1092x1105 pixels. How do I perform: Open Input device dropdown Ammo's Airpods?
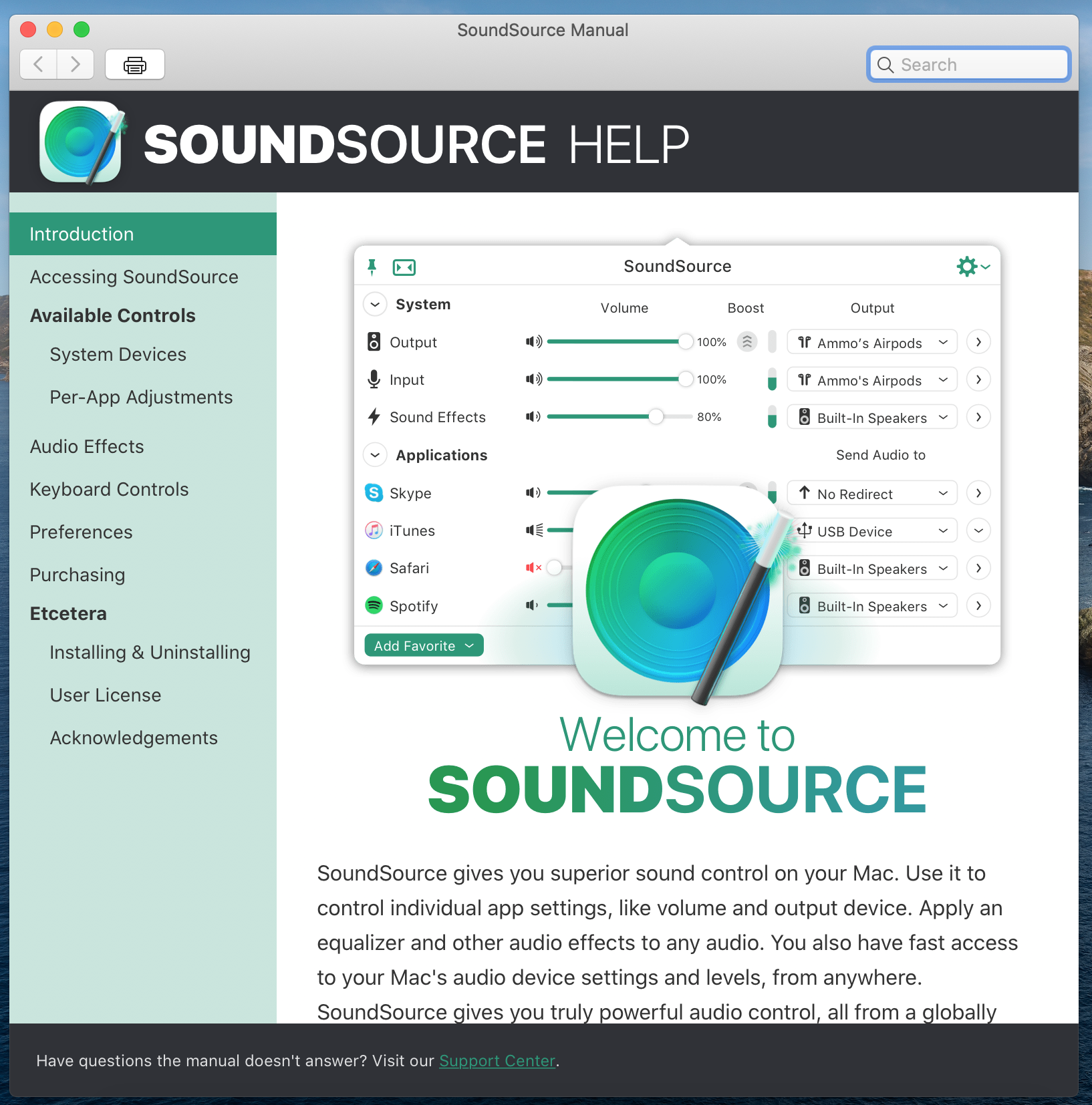872,379
